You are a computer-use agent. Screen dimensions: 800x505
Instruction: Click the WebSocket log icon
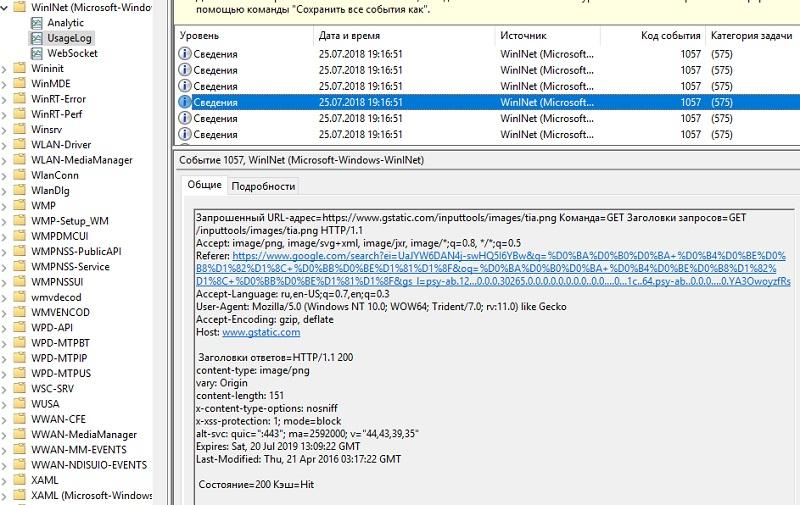(37, 54)
